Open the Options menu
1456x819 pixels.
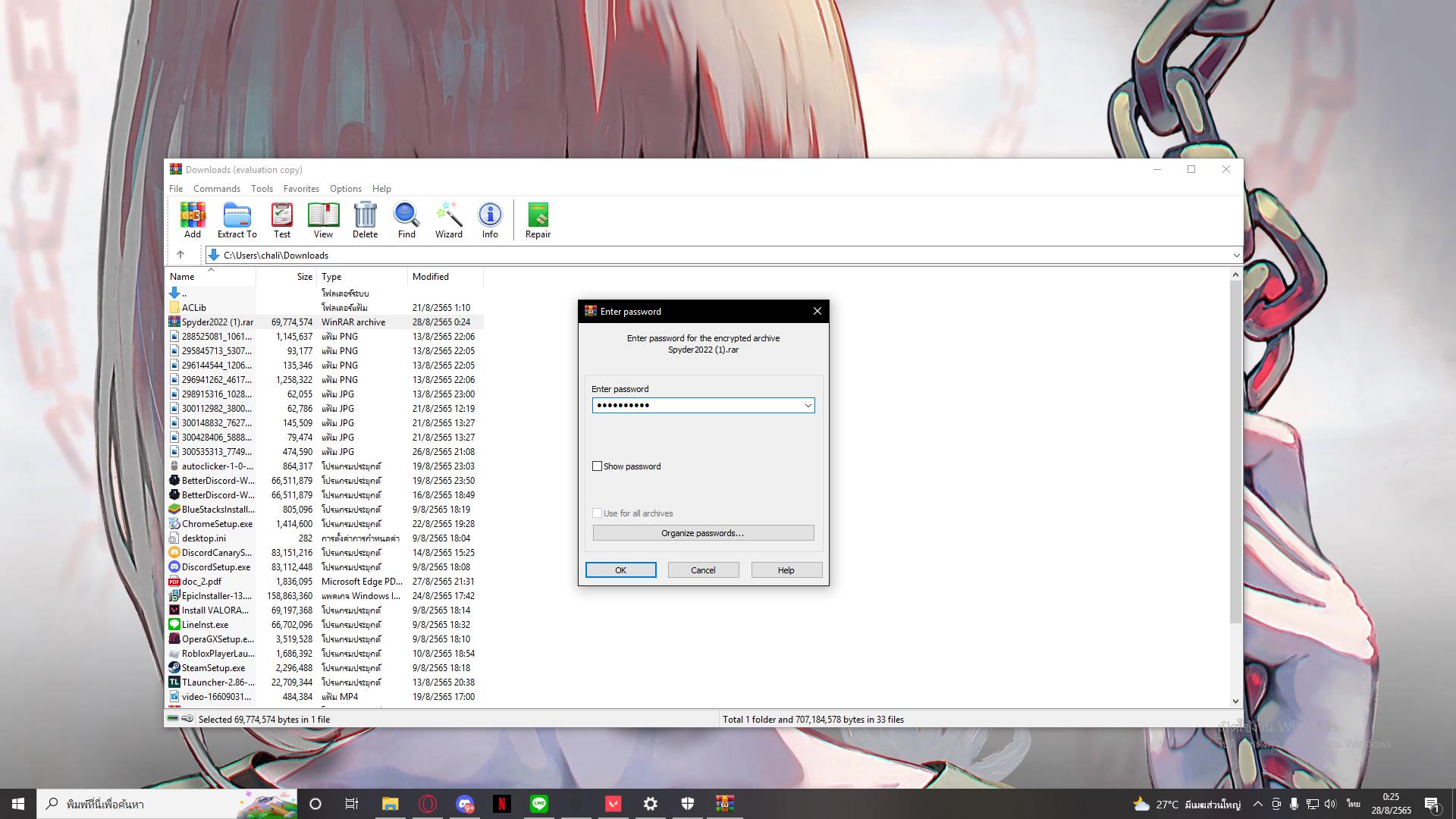(x=345, y=189)
